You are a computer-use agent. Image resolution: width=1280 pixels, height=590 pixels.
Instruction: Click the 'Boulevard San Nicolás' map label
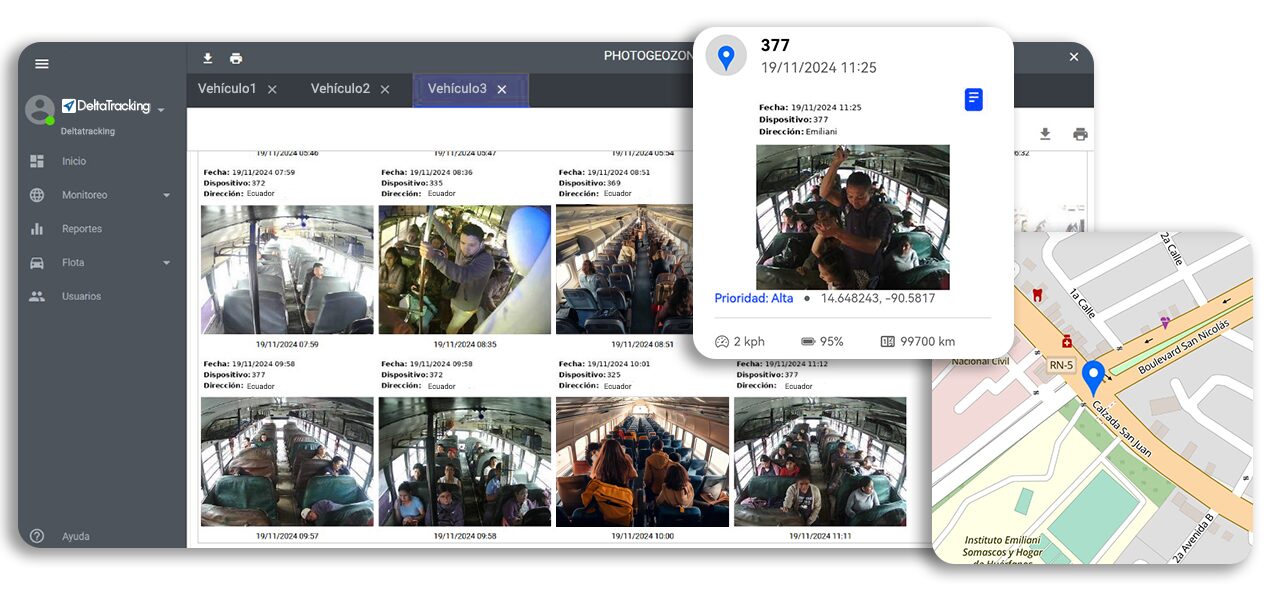point(1186,346)
